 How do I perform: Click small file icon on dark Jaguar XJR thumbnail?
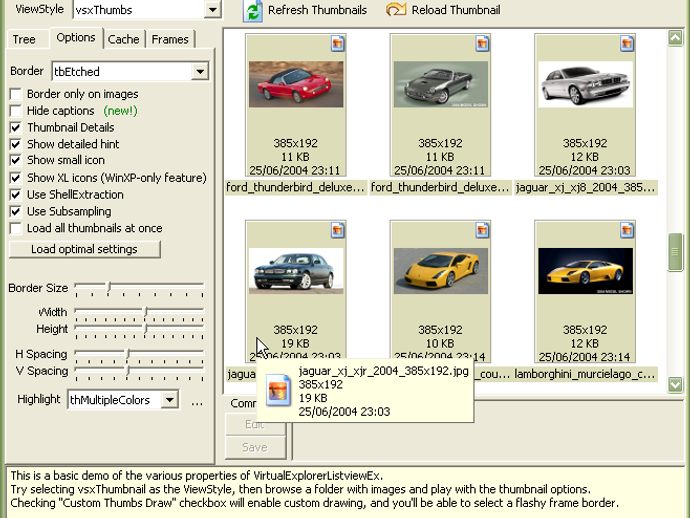click(x=338, y=230)
